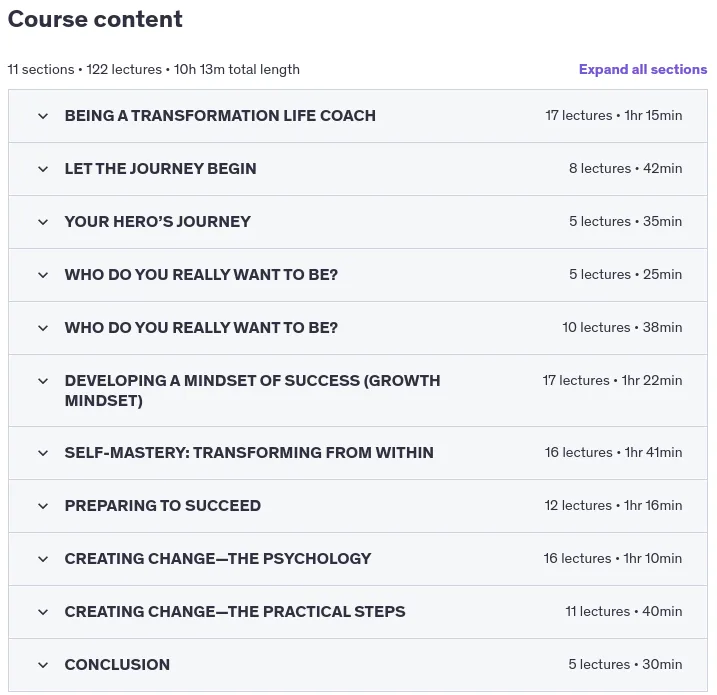Expand chevron for Being a Transformation Life Coach
This screenshot has width=717, height=695.
coord(43,116)
